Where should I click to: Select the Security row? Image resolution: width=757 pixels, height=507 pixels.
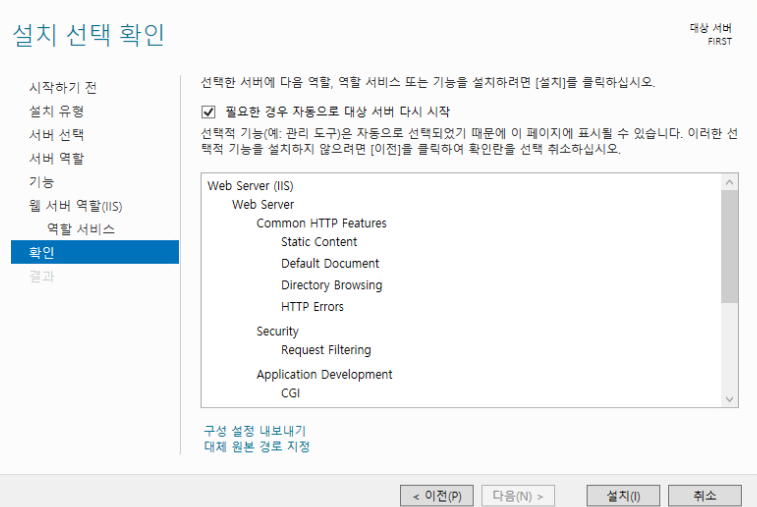278,331
